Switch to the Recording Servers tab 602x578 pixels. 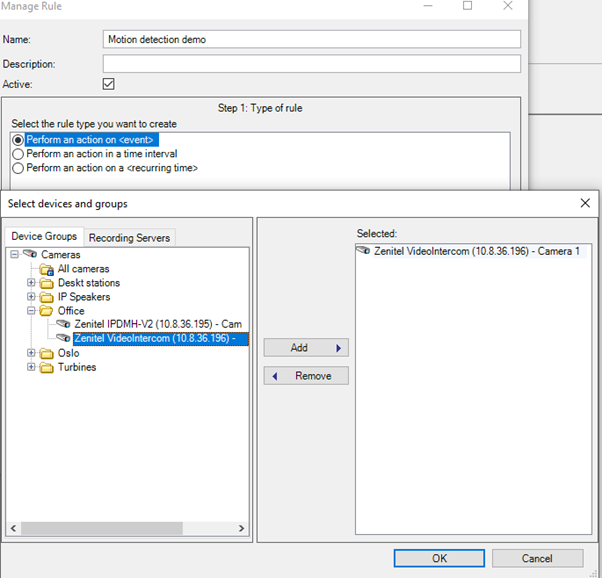pos(129,238)
